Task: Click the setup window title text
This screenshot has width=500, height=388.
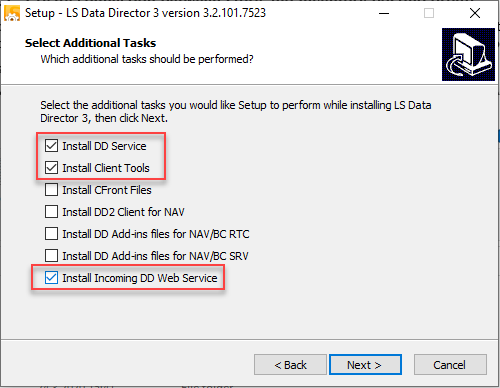Action: pyautogui.click(x=145, y=13)
